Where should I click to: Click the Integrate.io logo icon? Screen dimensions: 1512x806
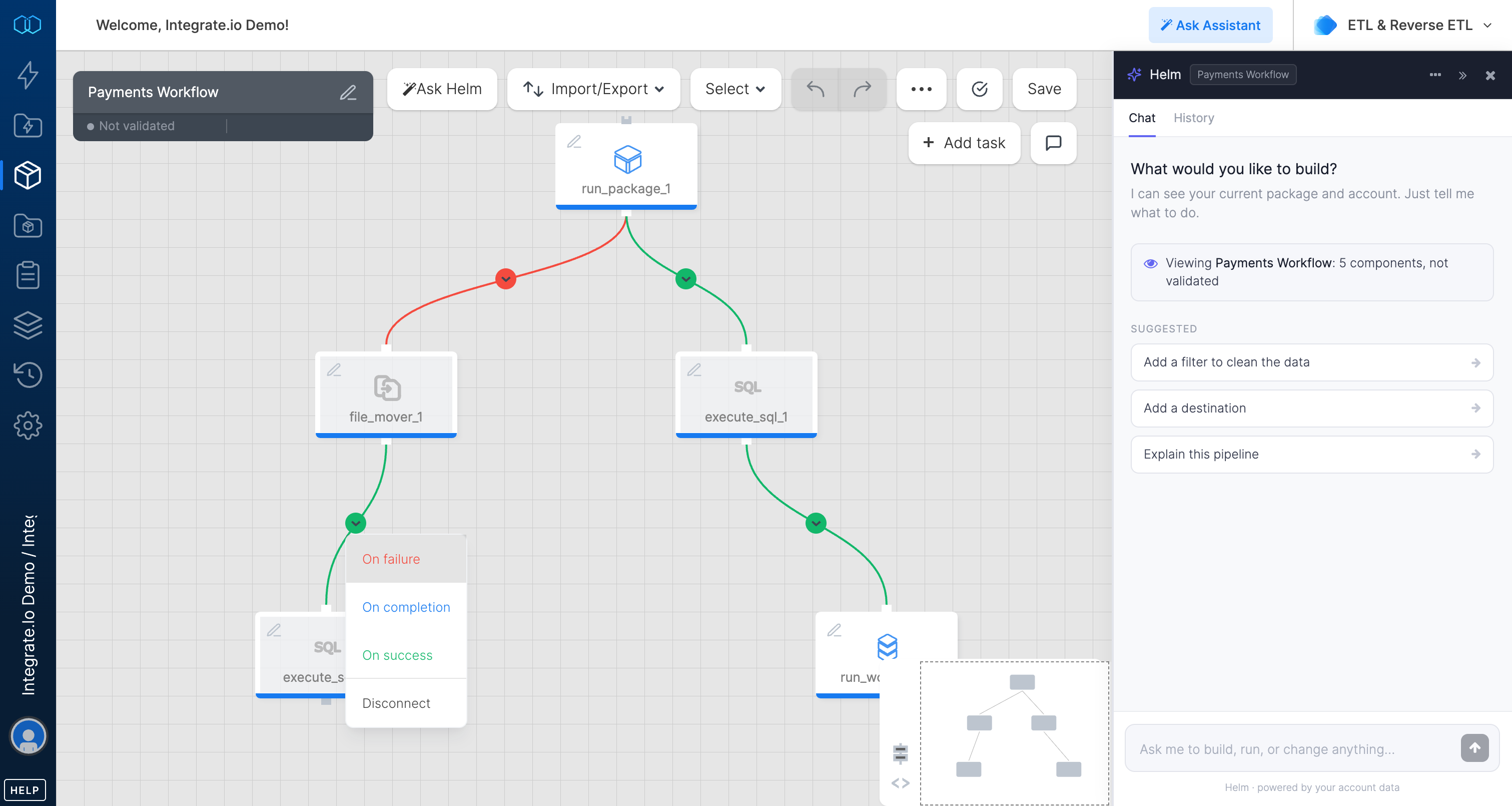28,25
